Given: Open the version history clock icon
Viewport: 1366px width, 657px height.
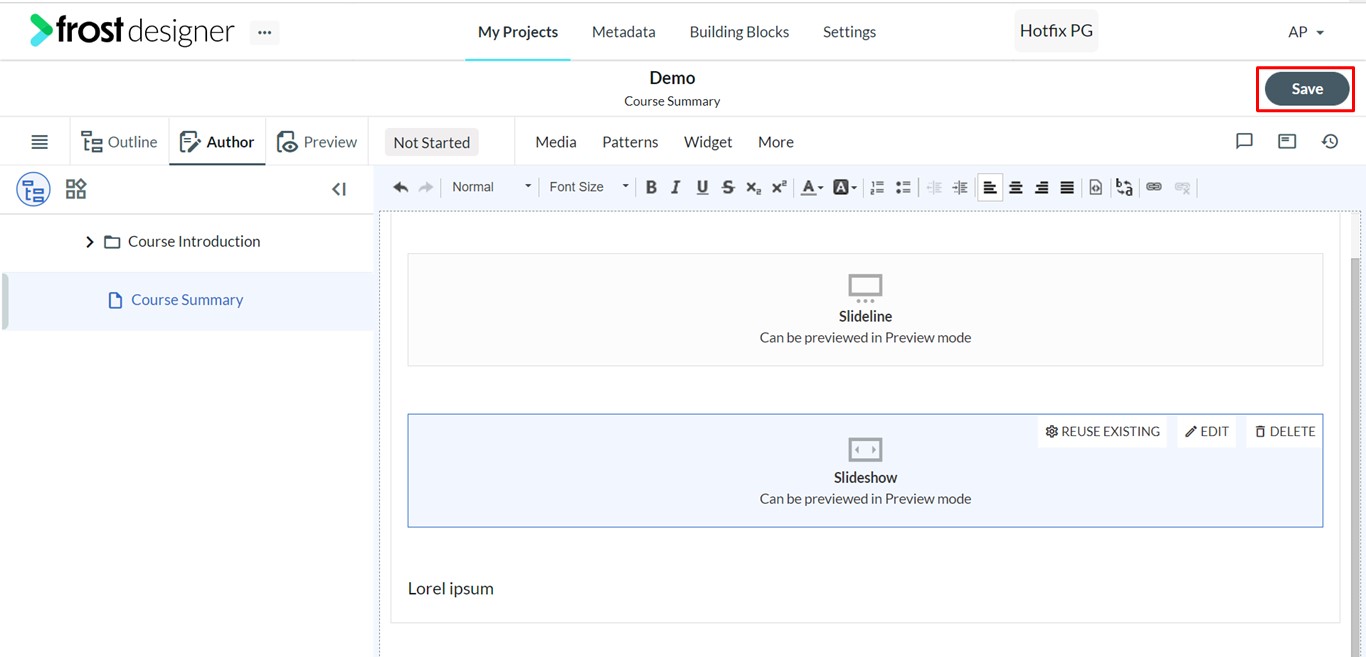Looking at the screenshot, I should pos(1330,142).
